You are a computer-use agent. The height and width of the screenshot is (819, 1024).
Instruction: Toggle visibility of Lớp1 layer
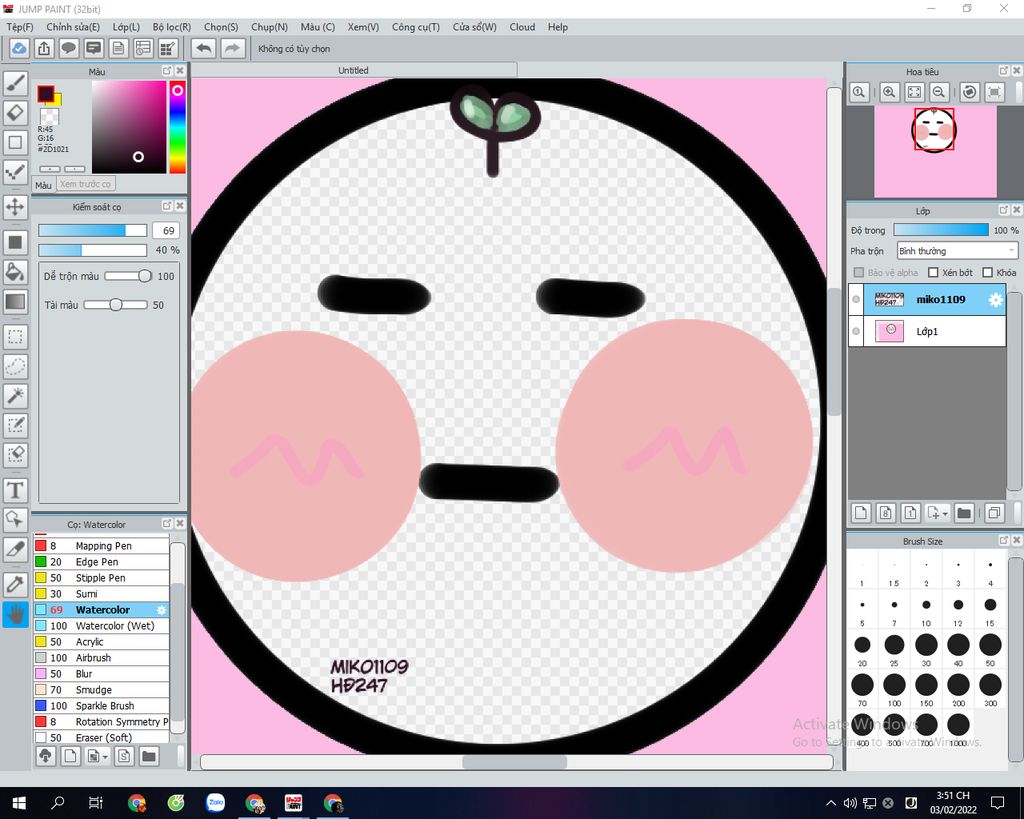(x=856, y=331)
